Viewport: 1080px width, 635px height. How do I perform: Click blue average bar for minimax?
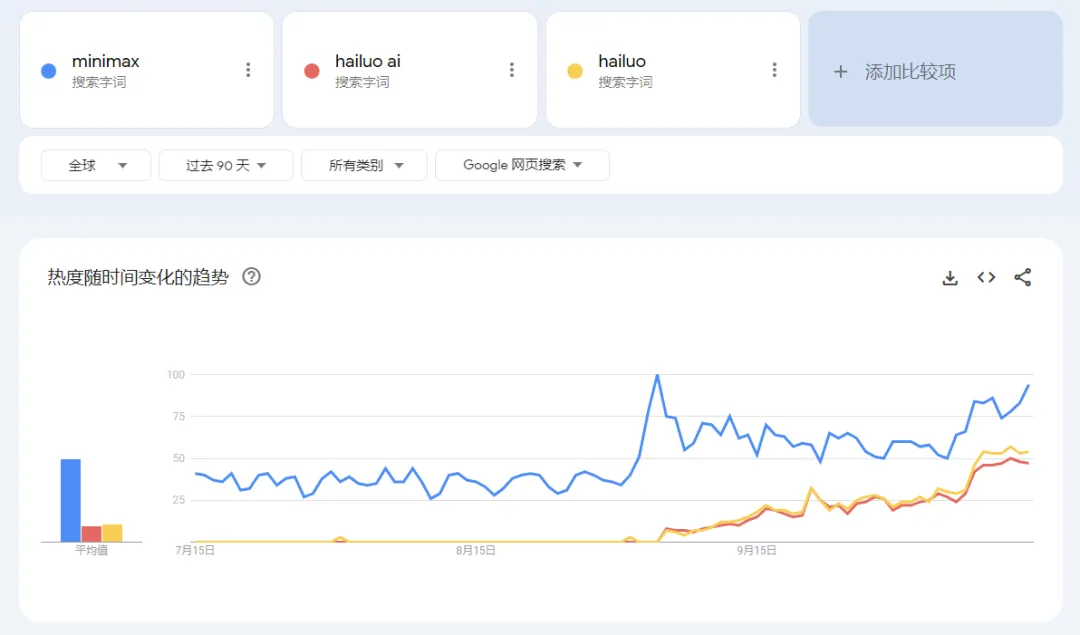[x=71, y=501]
